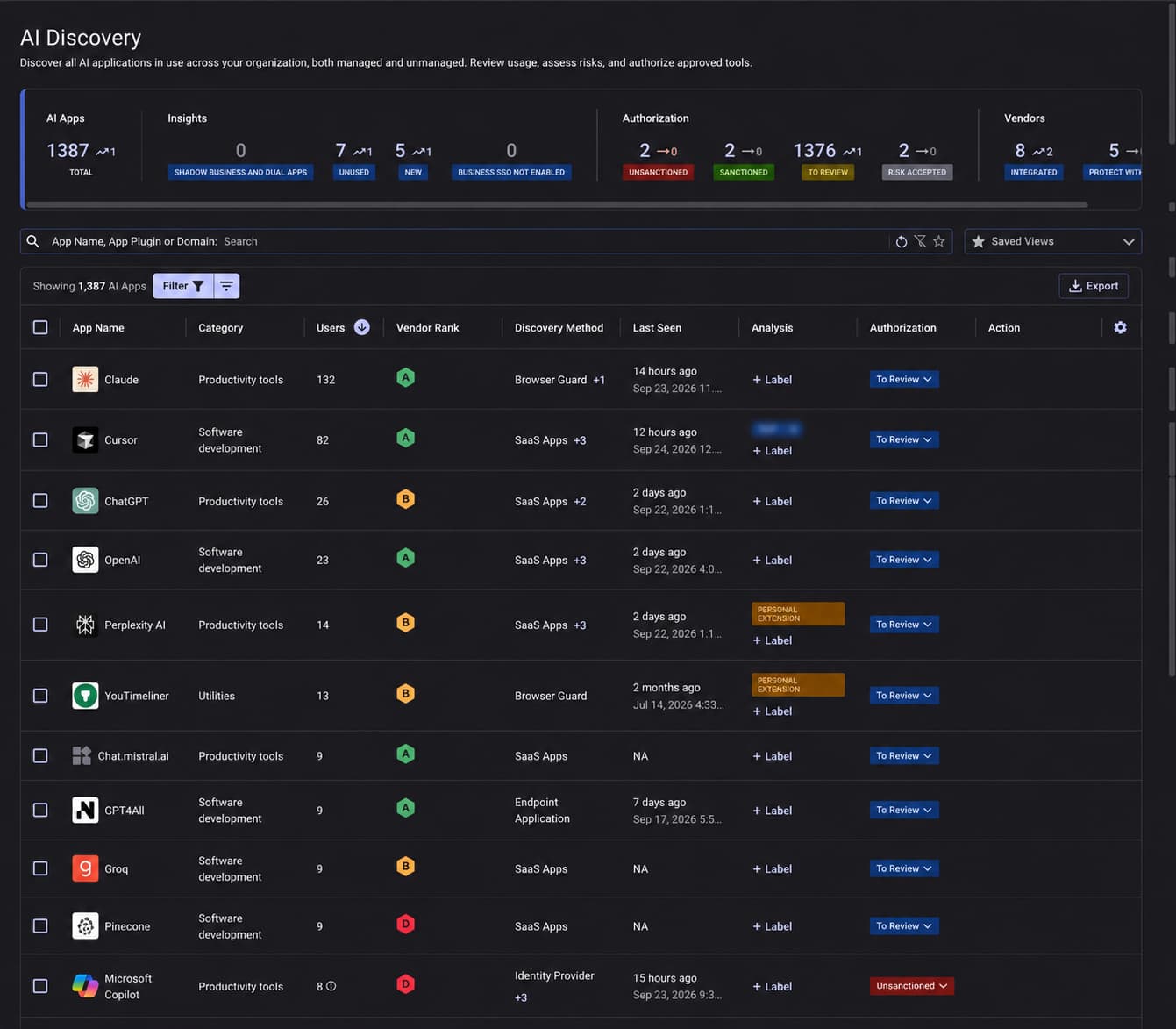Open Claude's To Review authorization dropdown
This screenshot has width=1176, height=1029.
pyautogui.click(x=904, y=379)
